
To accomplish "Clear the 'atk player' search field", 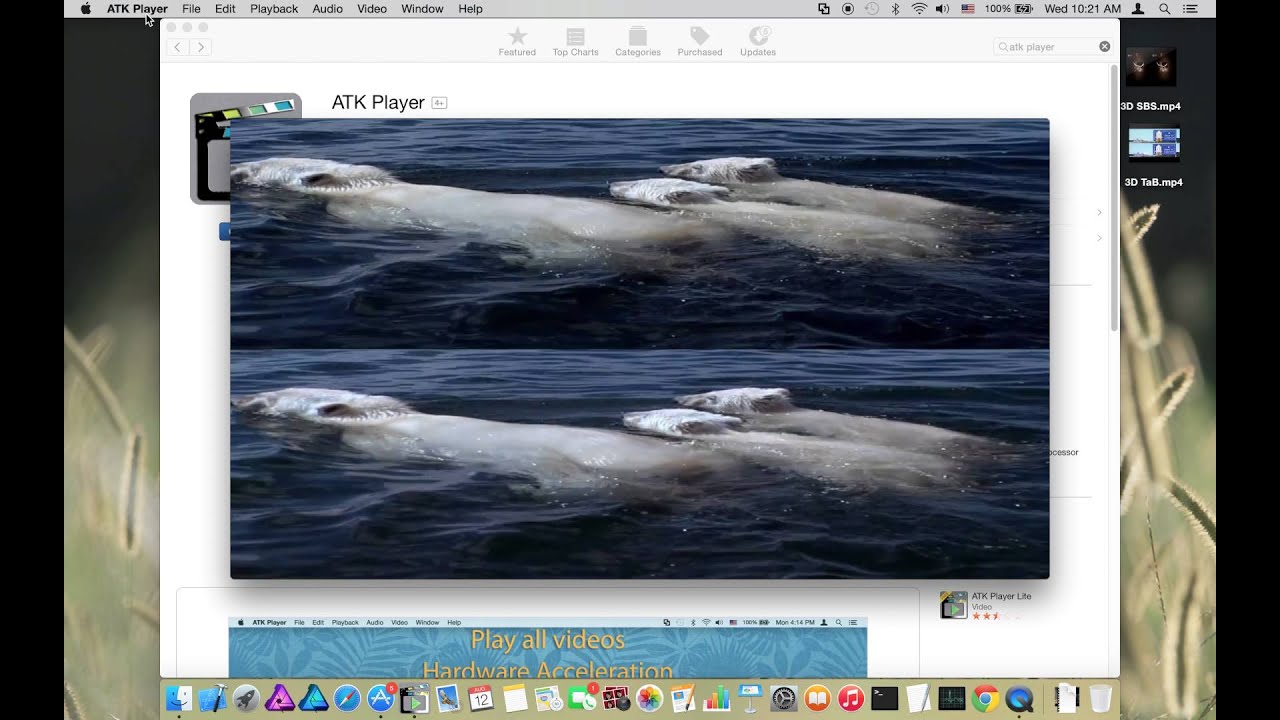I will [1104, 47].
